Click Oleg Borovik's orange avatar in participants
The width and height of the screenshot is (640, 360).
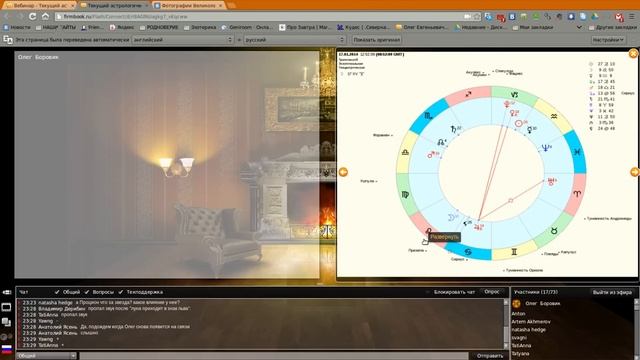pos(516,303)
